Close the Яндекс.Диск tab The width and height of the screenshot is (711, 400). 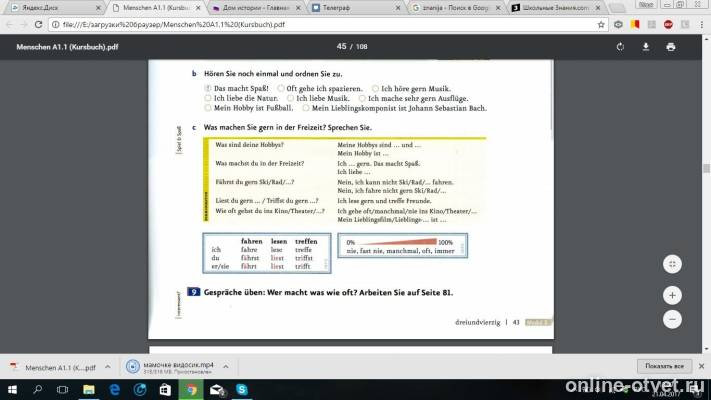[98, 8]
